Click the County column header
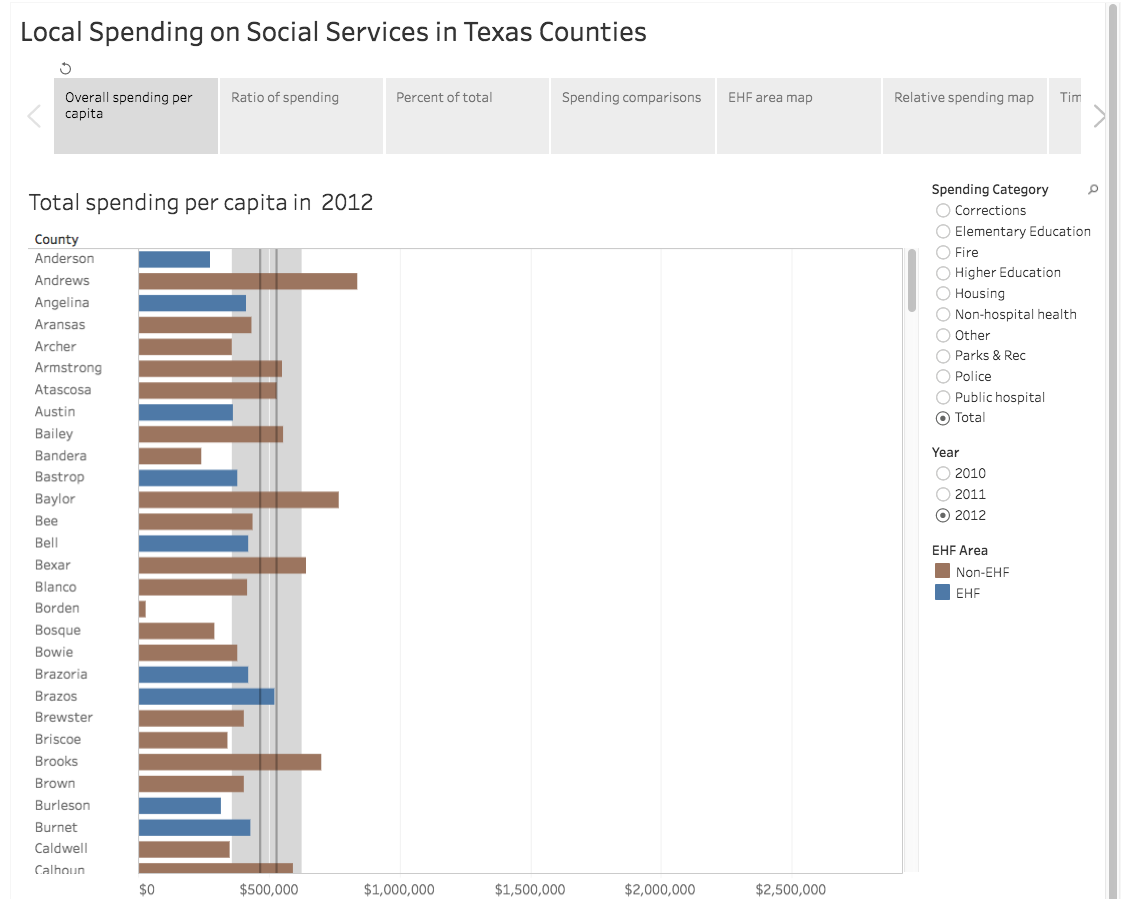 (57, 239)
